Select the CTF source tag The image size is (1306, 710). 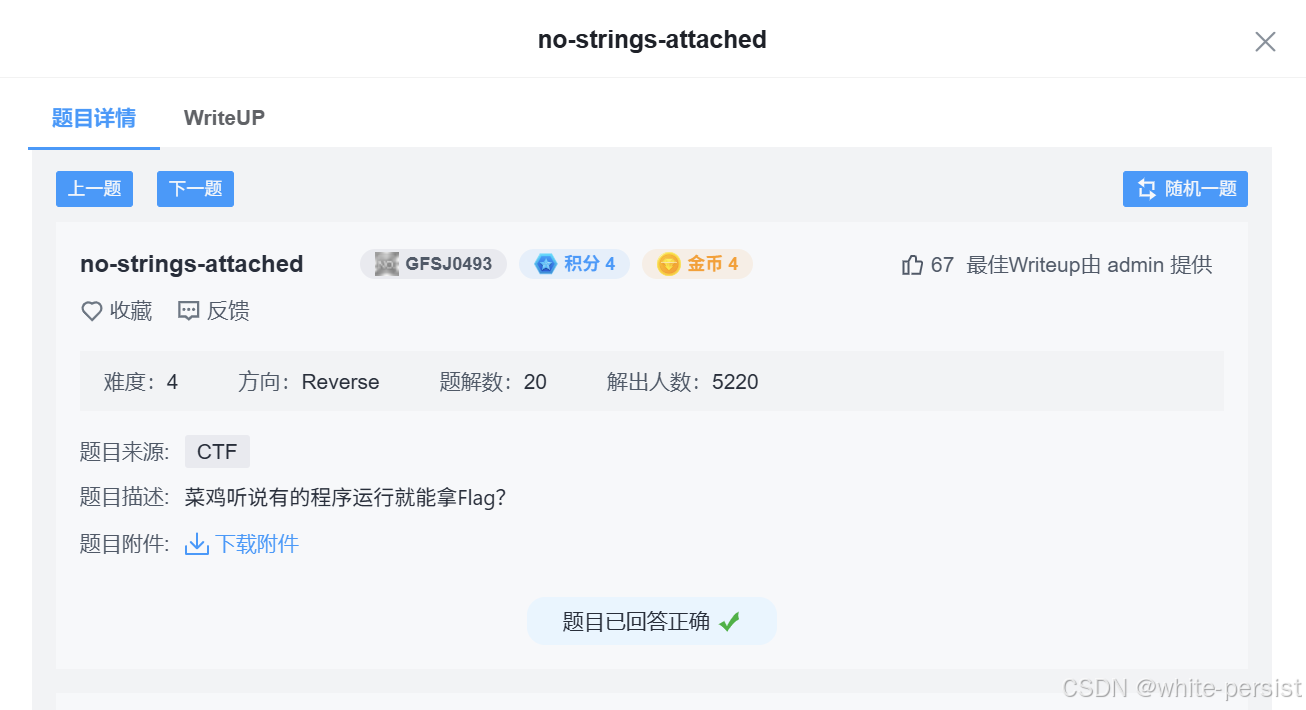pos(217,451)
